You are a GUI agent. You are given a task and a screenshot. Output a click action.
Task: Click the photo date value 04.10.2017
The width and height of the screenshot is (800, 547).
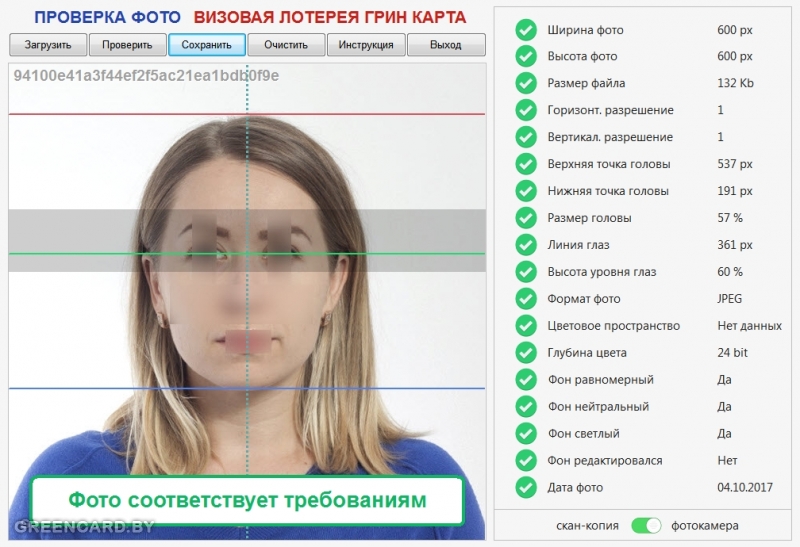(x=745, y=487)
